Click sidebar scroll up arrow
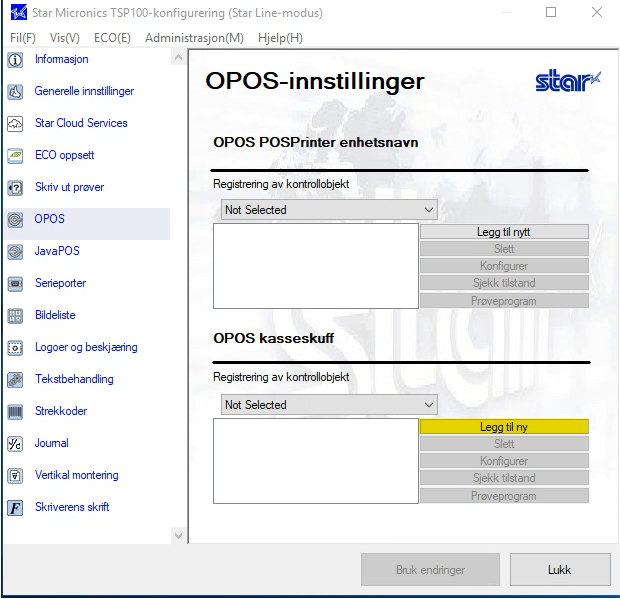Screen dimensions: 620x599 178,58
